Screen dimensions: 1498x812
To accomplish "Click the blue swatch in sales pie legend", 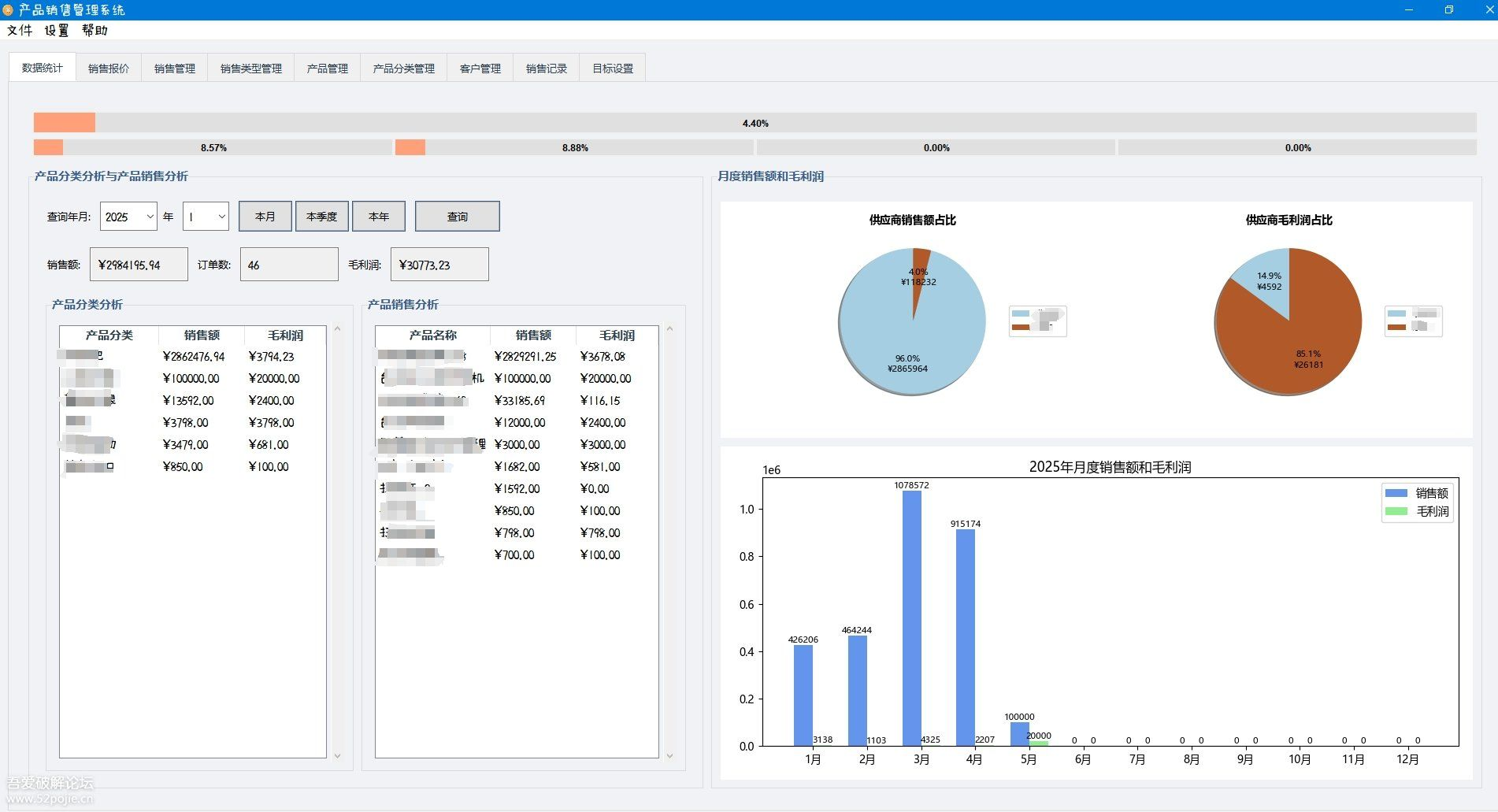I will [1021, 313].
